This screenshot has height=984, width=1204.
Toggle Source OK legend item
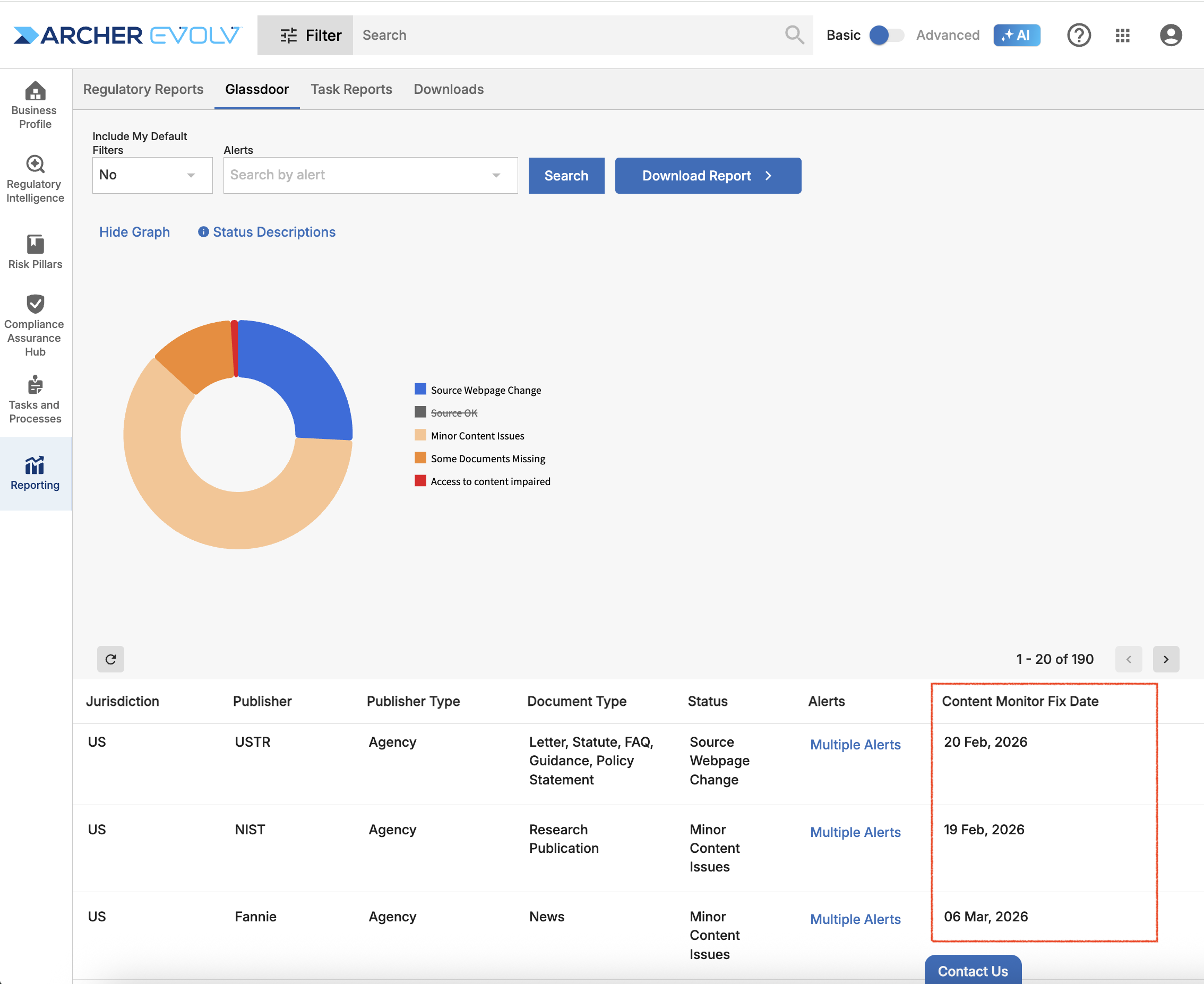pyautogui.click(x=453, y=412)
